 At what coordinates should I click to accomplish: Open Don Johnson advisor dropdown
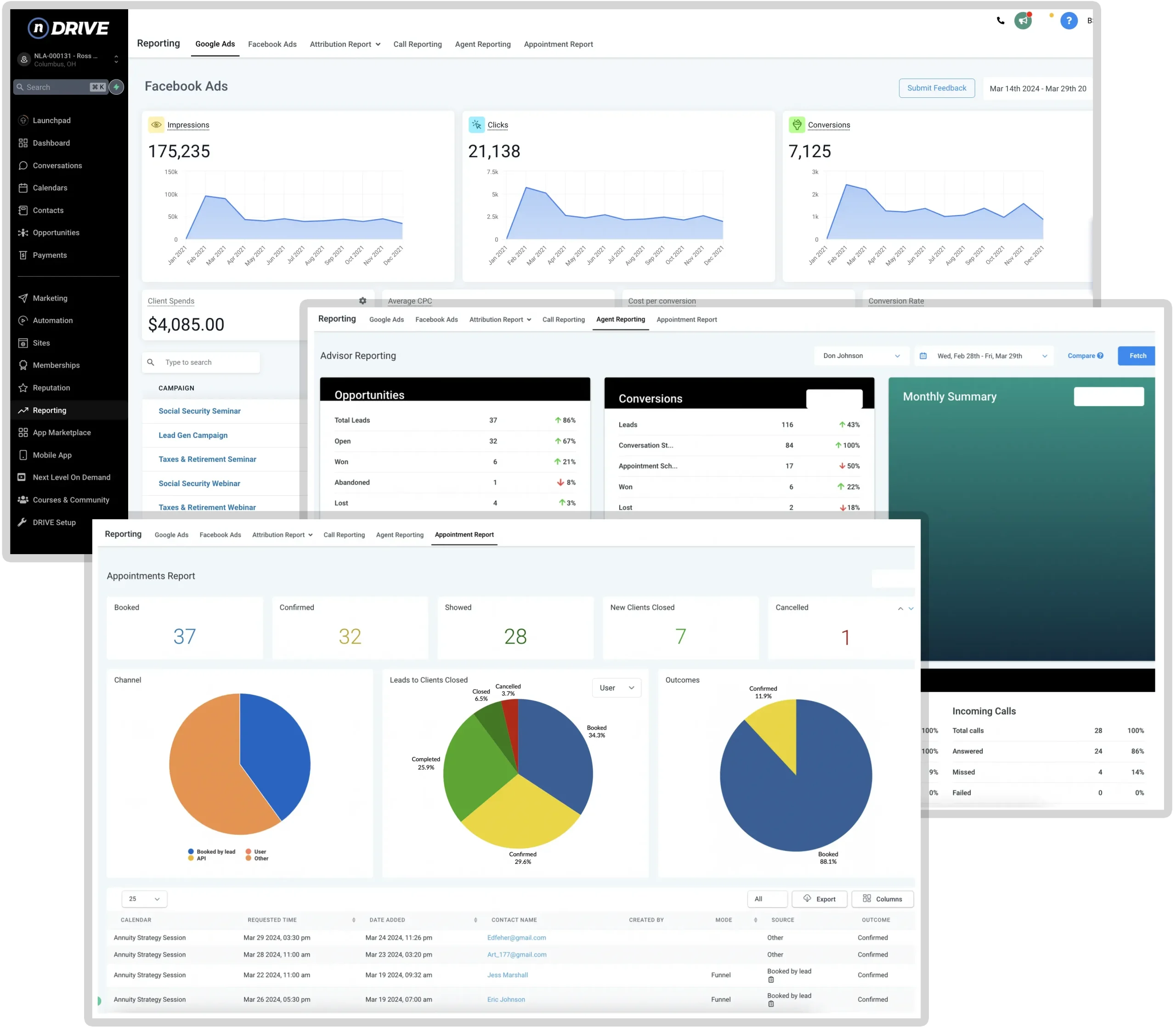(861, 356)
